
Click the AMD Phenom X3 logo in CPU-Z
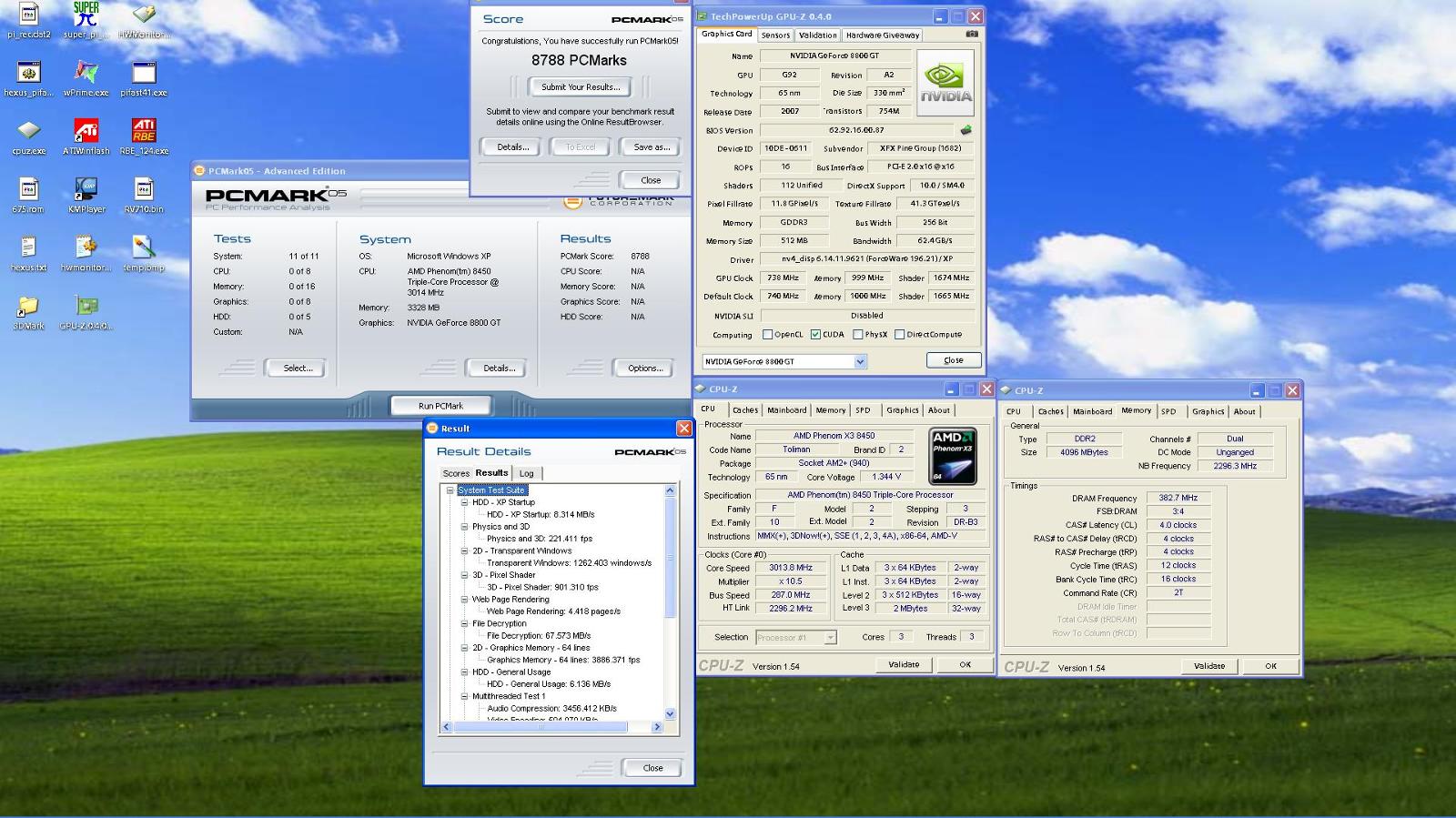[x=953, y=456]
